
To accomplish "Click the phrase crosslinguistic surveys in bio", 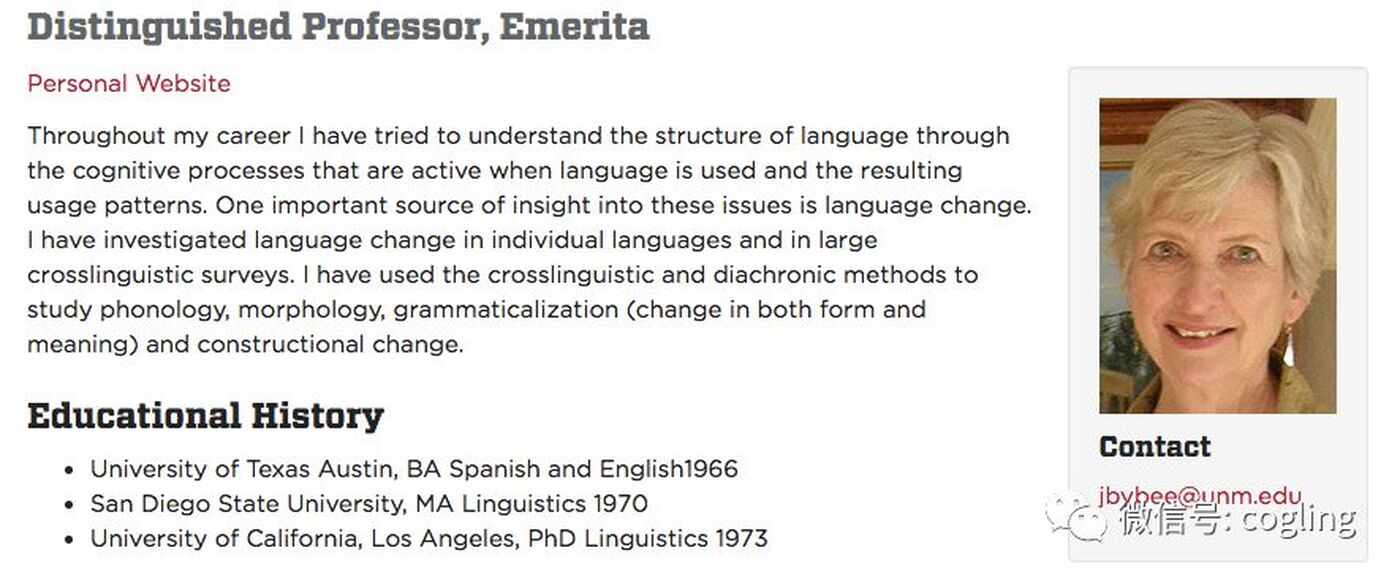I will pyautogui.click(x=157, y=275).
